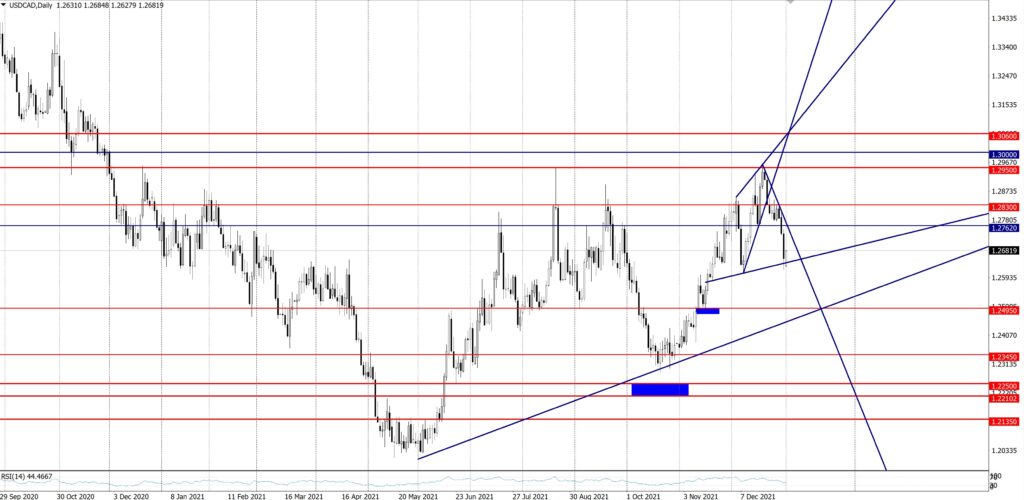Click the chart shift triangle marker at top
This screenshot has height=500, width=1024.
pyautogui.click(x=792, y=3)
